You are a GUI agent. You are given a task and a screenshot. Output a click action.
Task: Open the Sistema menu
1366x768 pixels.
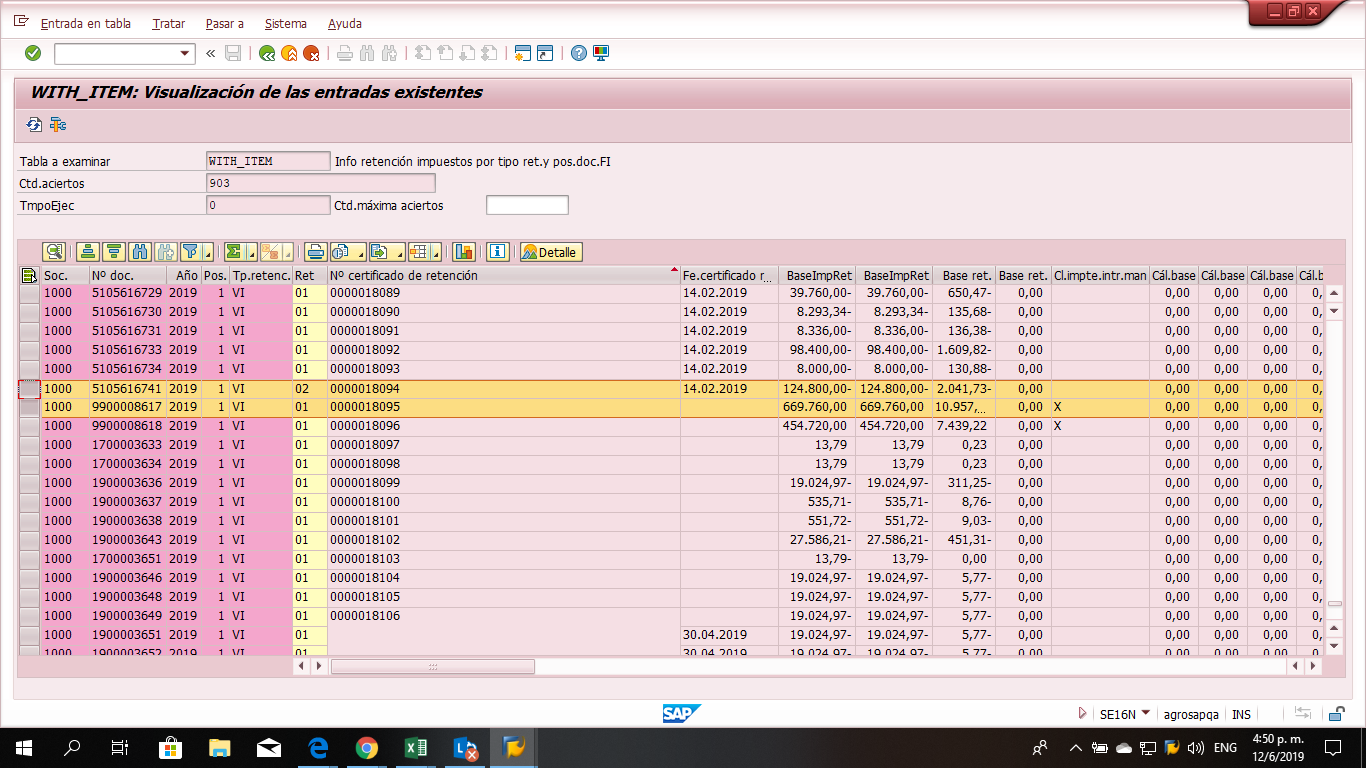click(286, 23)
